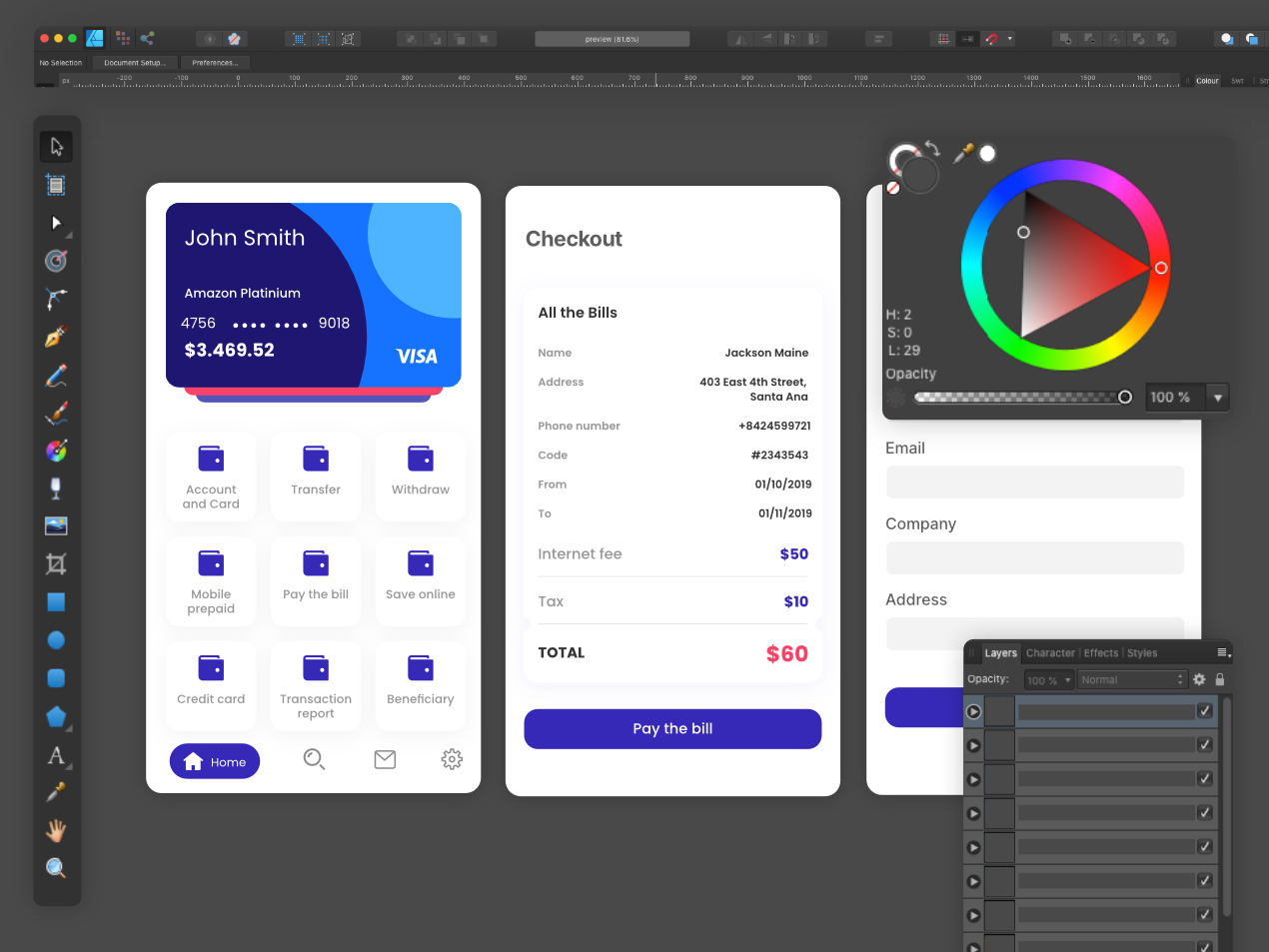Open the Normal blend mode dropdown
This screenshot has height=952, width=1269.
1131,679
